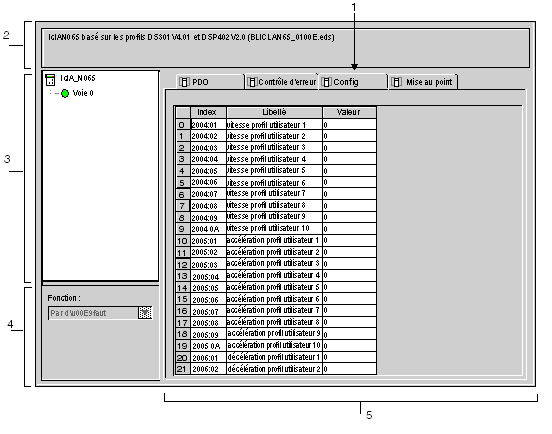Click the Valeur cell for décélération profil utilisateur 2
The width and height of the screenshot is (552, 434).
(349, 369)
